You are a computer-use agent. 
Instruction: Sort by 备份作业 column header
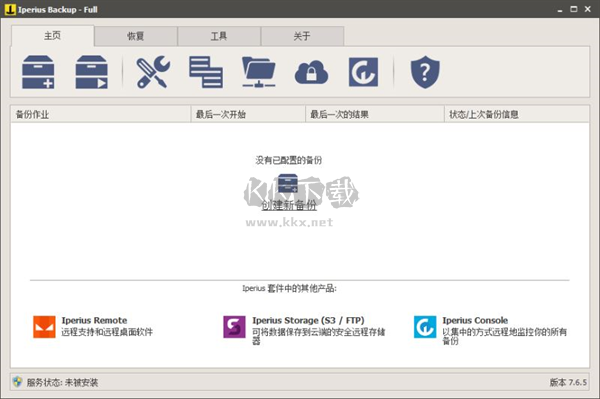(x=101, y=114)
